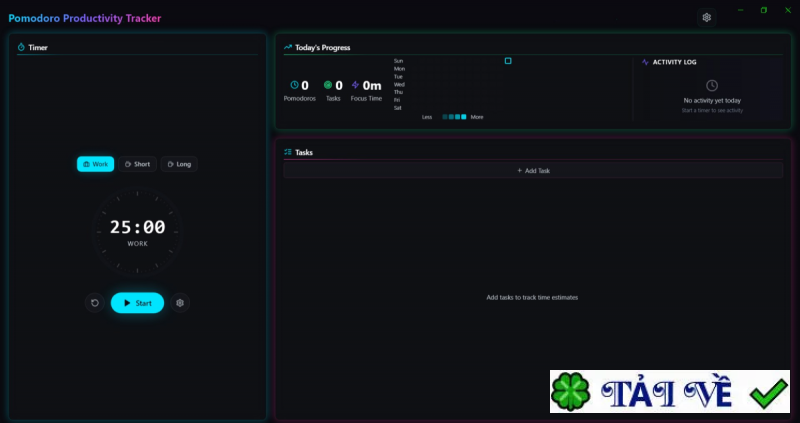Click the 'No activity yet today' text
The width and height of the screenshot is (800, 423).
click(x=712, y=101)
